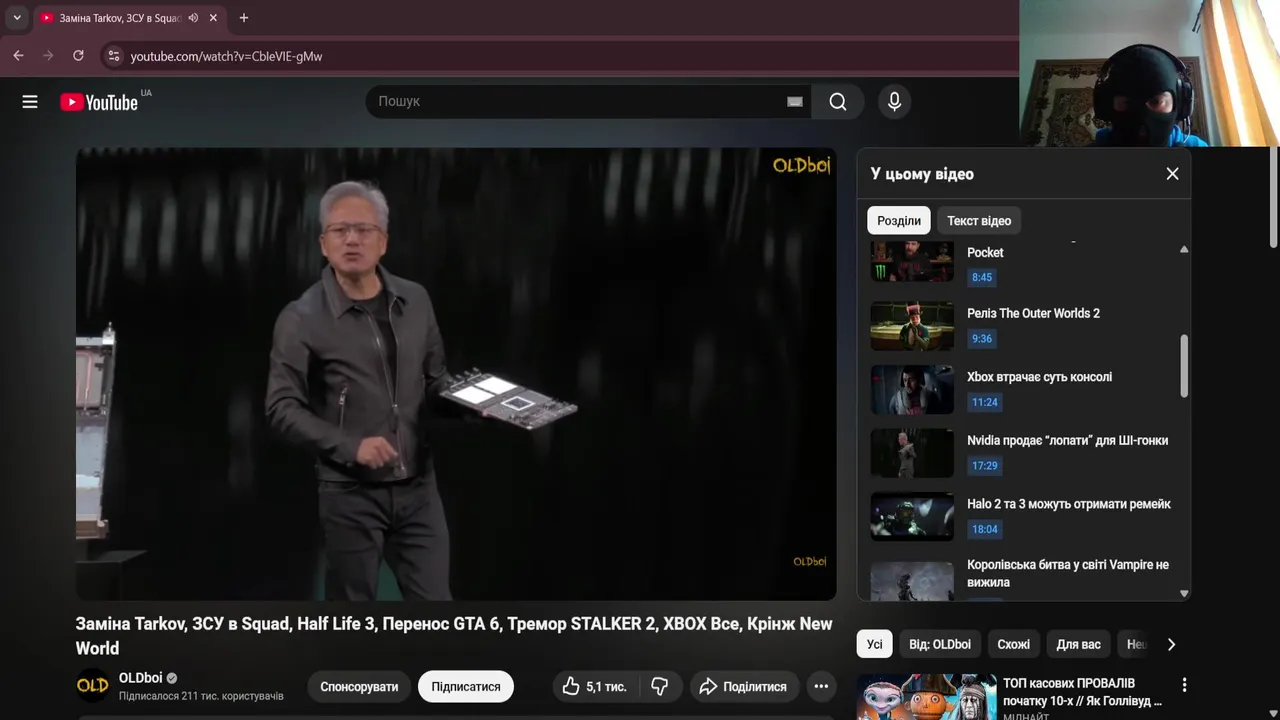Click the Nvidia chapter thumbnail
This screenshot has height=720, width=1280.
pos(912,453)
